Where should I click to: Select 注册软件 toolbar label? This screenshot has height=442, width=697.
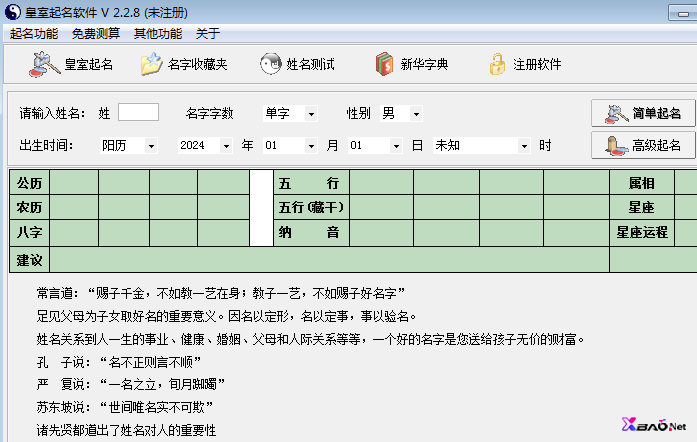tap(537, 64)
